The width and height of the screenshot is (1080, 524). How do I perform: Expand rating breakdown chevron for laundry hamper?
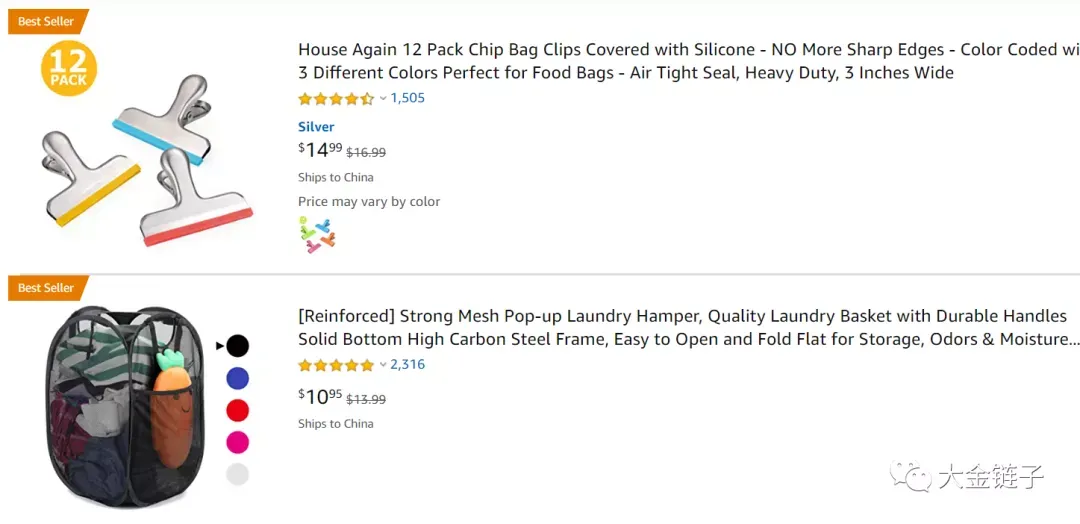(x=383, y=365)
